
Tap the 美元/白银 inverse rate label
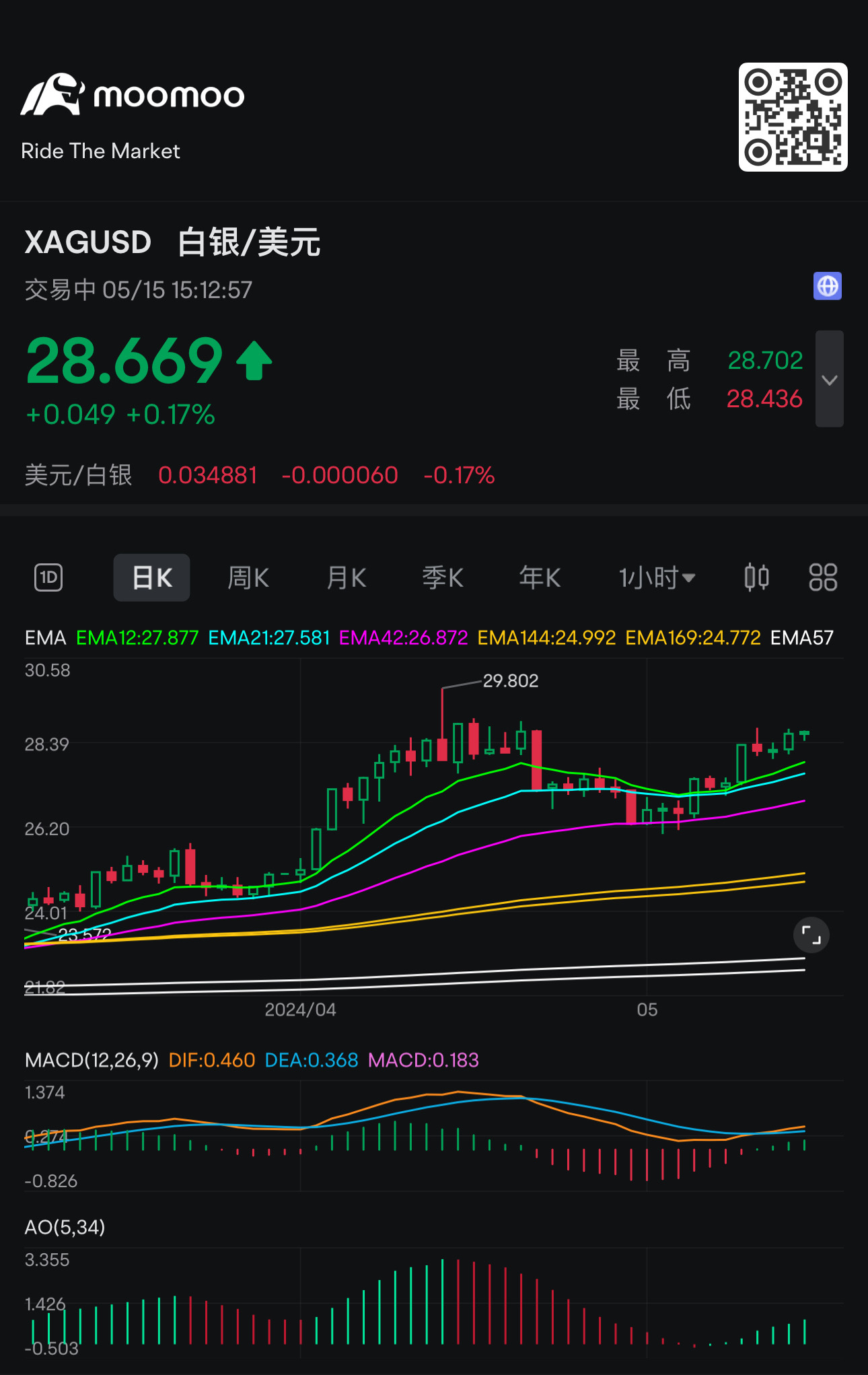79,475
